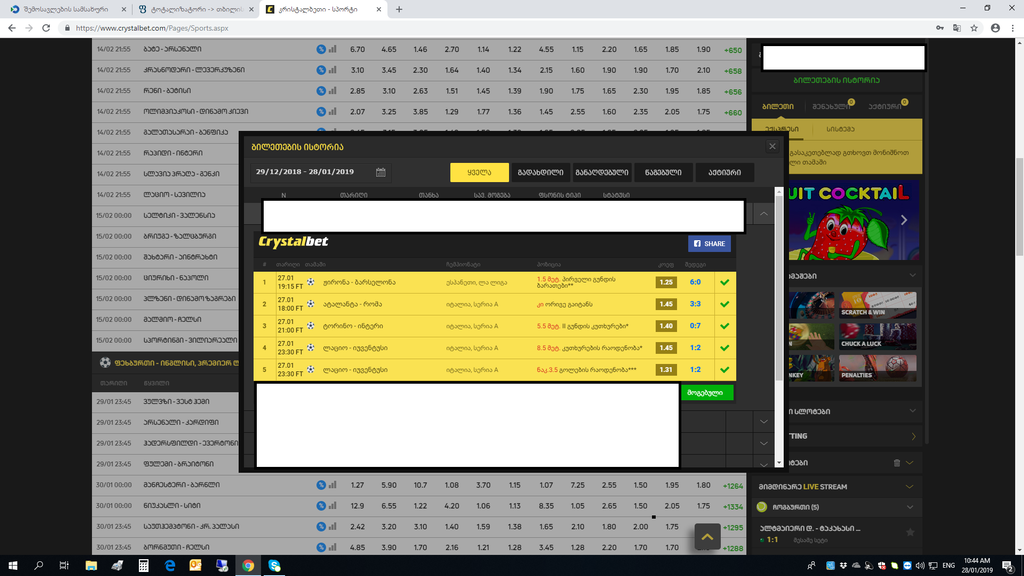This screenshot has height=576, width=1024.
Task: Click the trash icon in the right sidebar
Action: (x=897, y=462)
